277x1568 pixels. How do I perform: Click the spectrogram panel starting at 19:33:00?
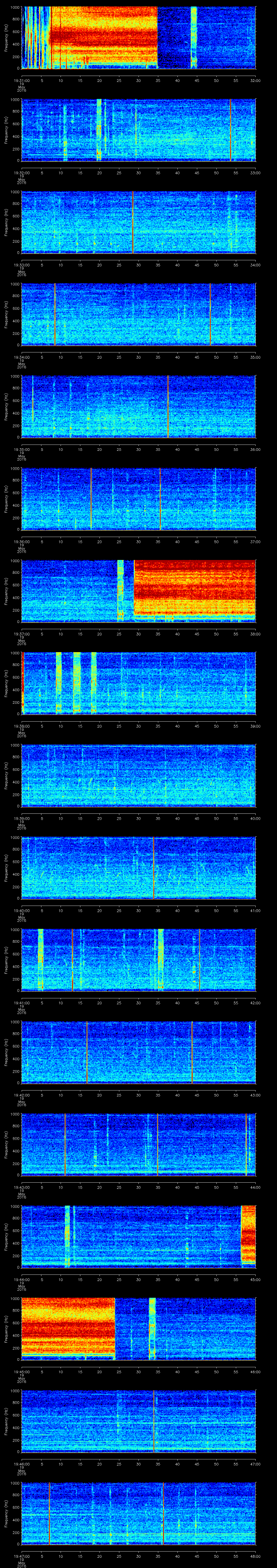[x=139, y=222]
